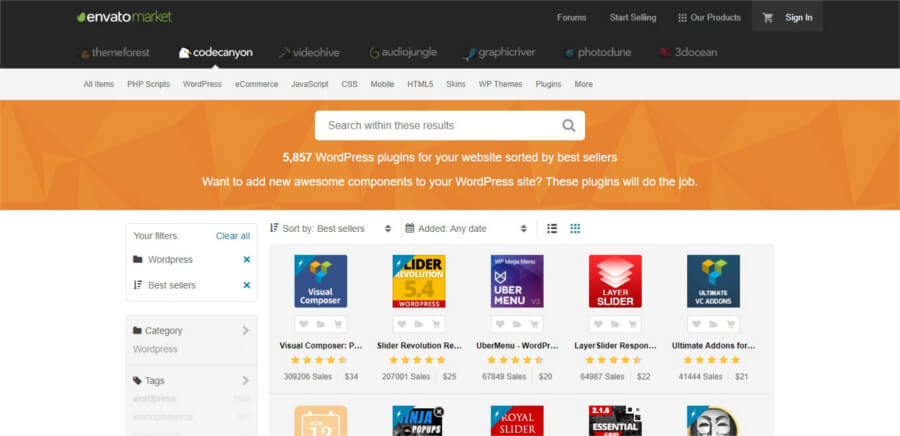
Task: Click the search magnifier icon
Action: (x=568, y=125)
